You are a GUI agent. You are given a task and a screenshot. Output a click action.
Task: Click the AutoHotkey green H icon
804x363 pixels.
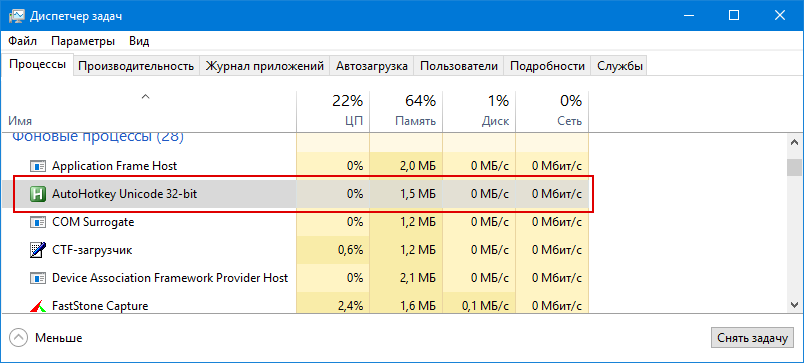37,194
